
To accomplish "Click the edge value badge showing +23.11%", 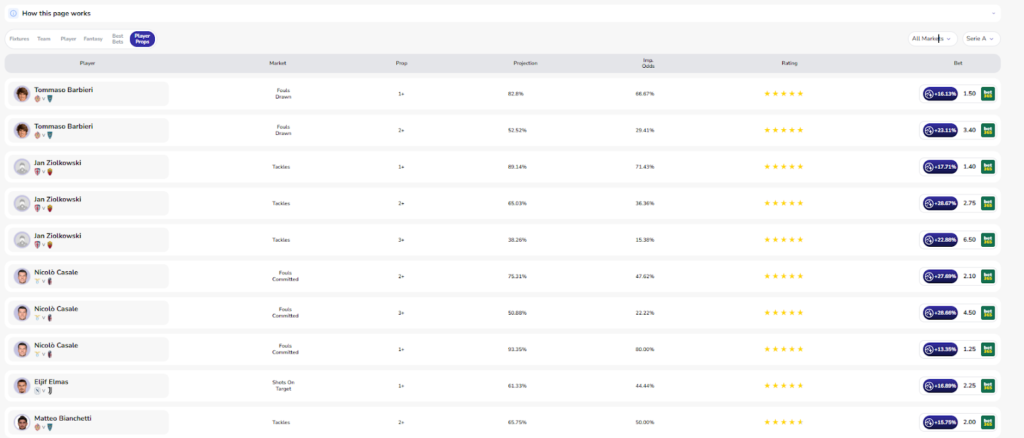I will (940, 130).
